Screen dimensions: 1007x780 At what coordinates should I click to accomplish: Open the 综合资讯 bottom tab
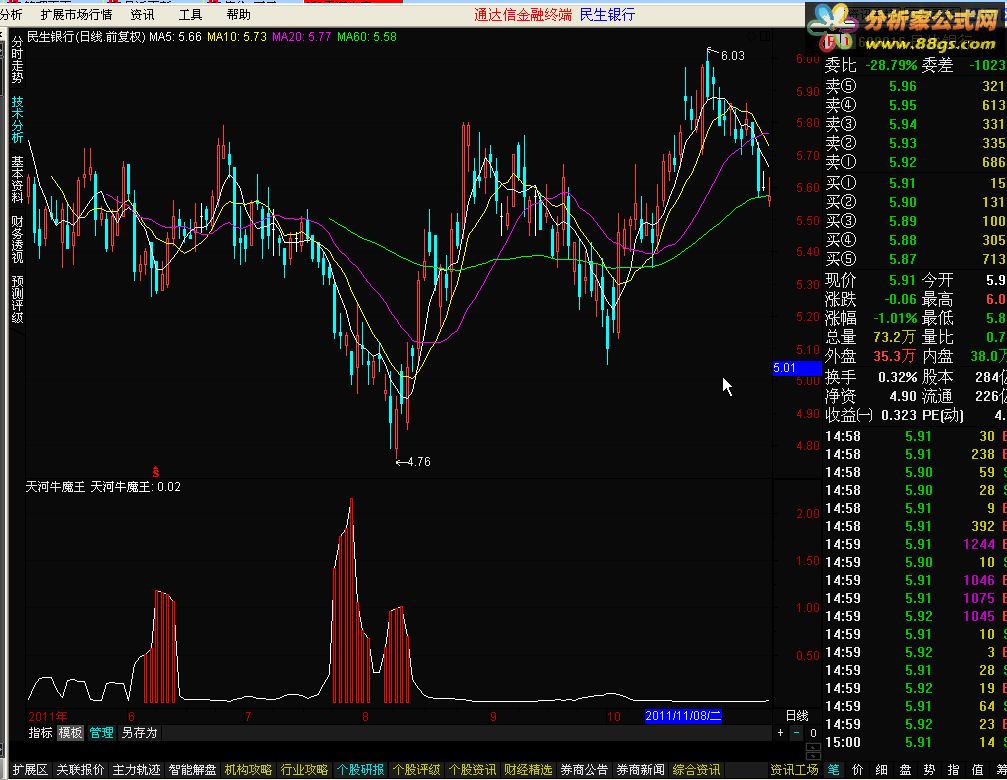[x=696, y=770]
